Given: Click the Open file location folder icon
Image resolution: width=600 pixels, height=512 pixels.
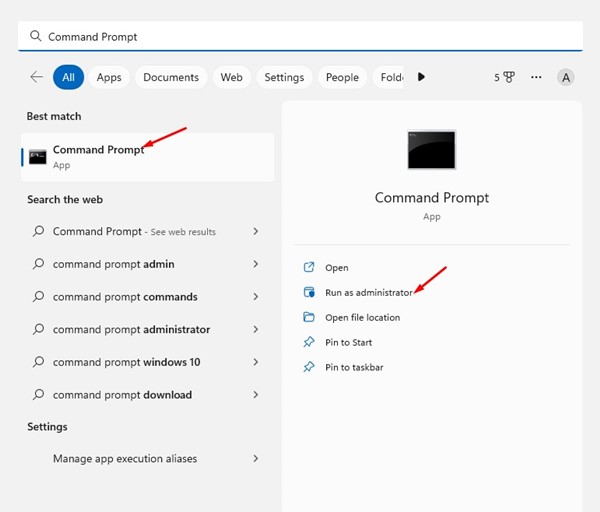Looking at the screenshot, I should (309, 318).
